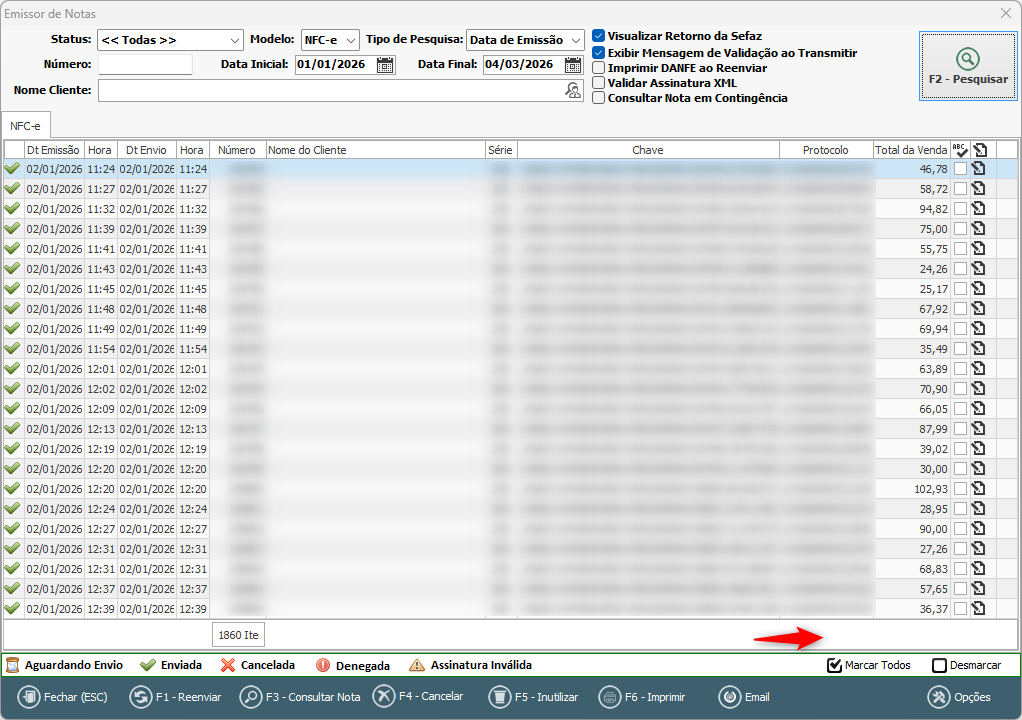Screen dimensions: 1022x720
Task: Click the client lookup icon in Nome Cliente
Action: coord(573,90)
